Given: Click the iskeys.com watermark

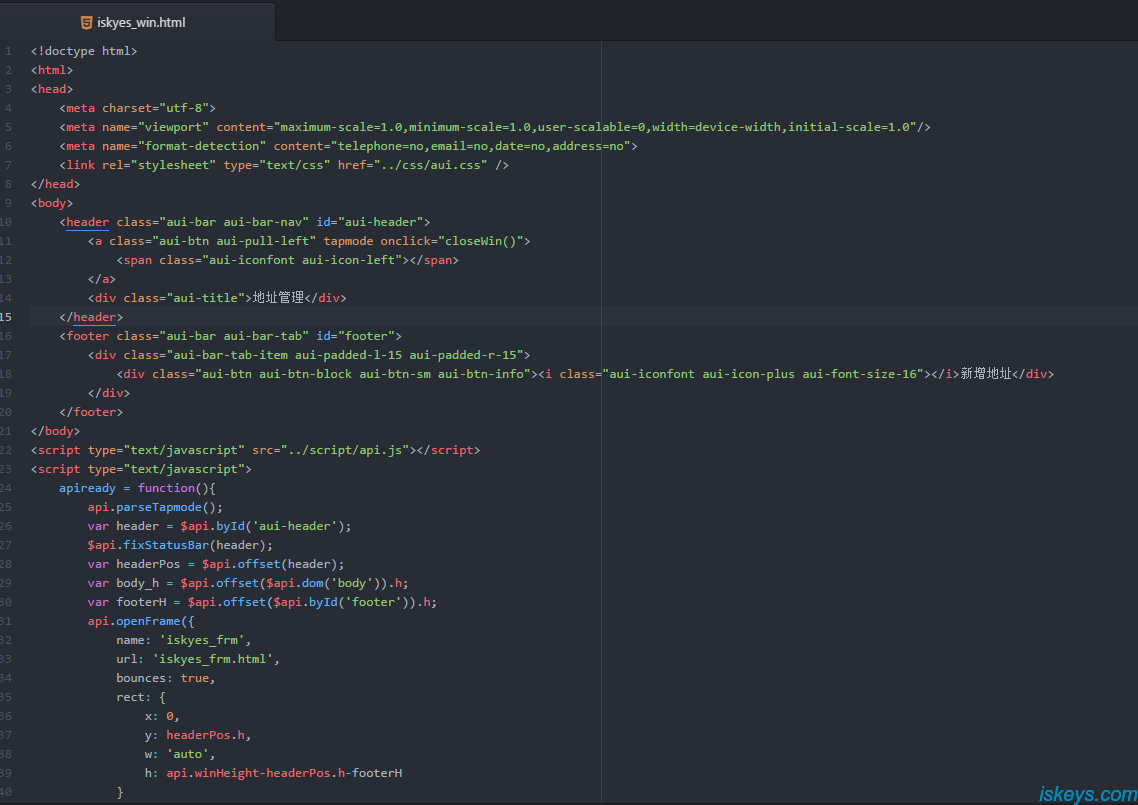Looking at the screenshot, I should coord(1087,794).
